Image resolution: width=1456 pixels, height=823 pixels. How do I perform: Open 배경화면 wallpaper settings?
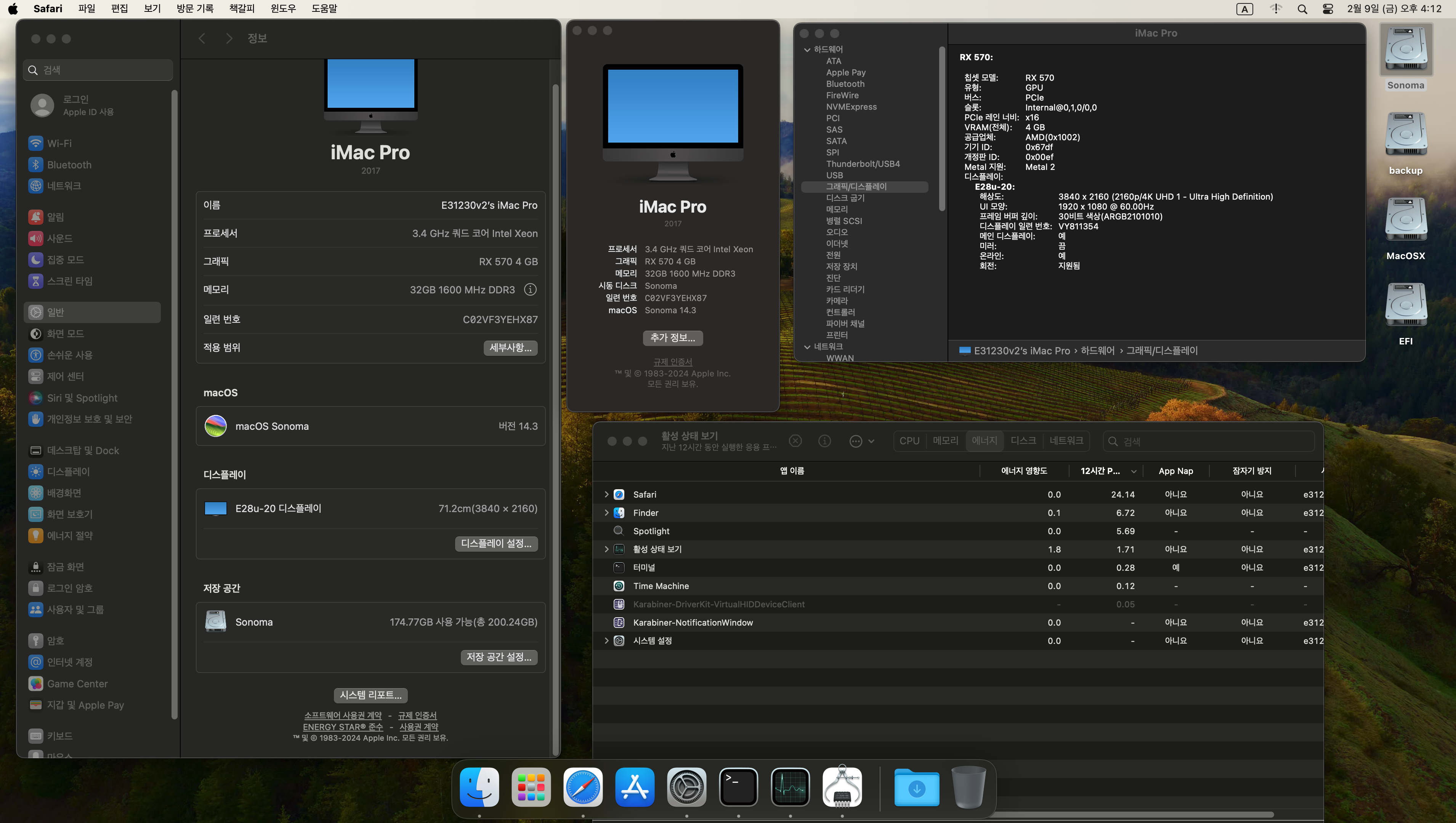tap(93, 493)
